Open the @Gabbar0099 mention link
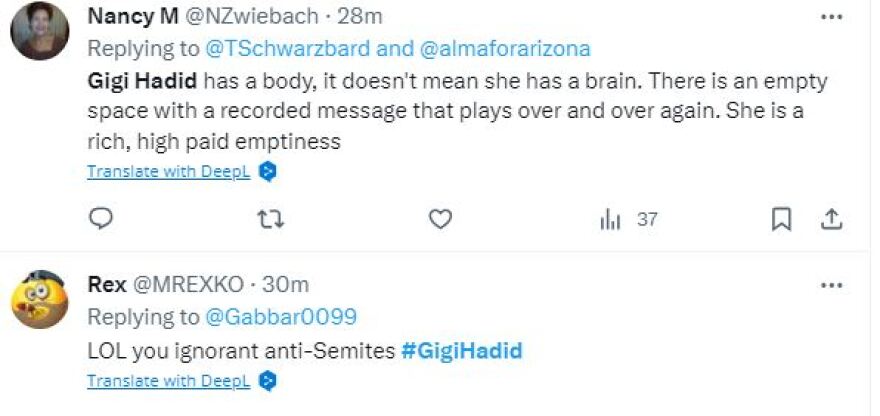This screenshot has height=416, width=880. pos(282,317)
